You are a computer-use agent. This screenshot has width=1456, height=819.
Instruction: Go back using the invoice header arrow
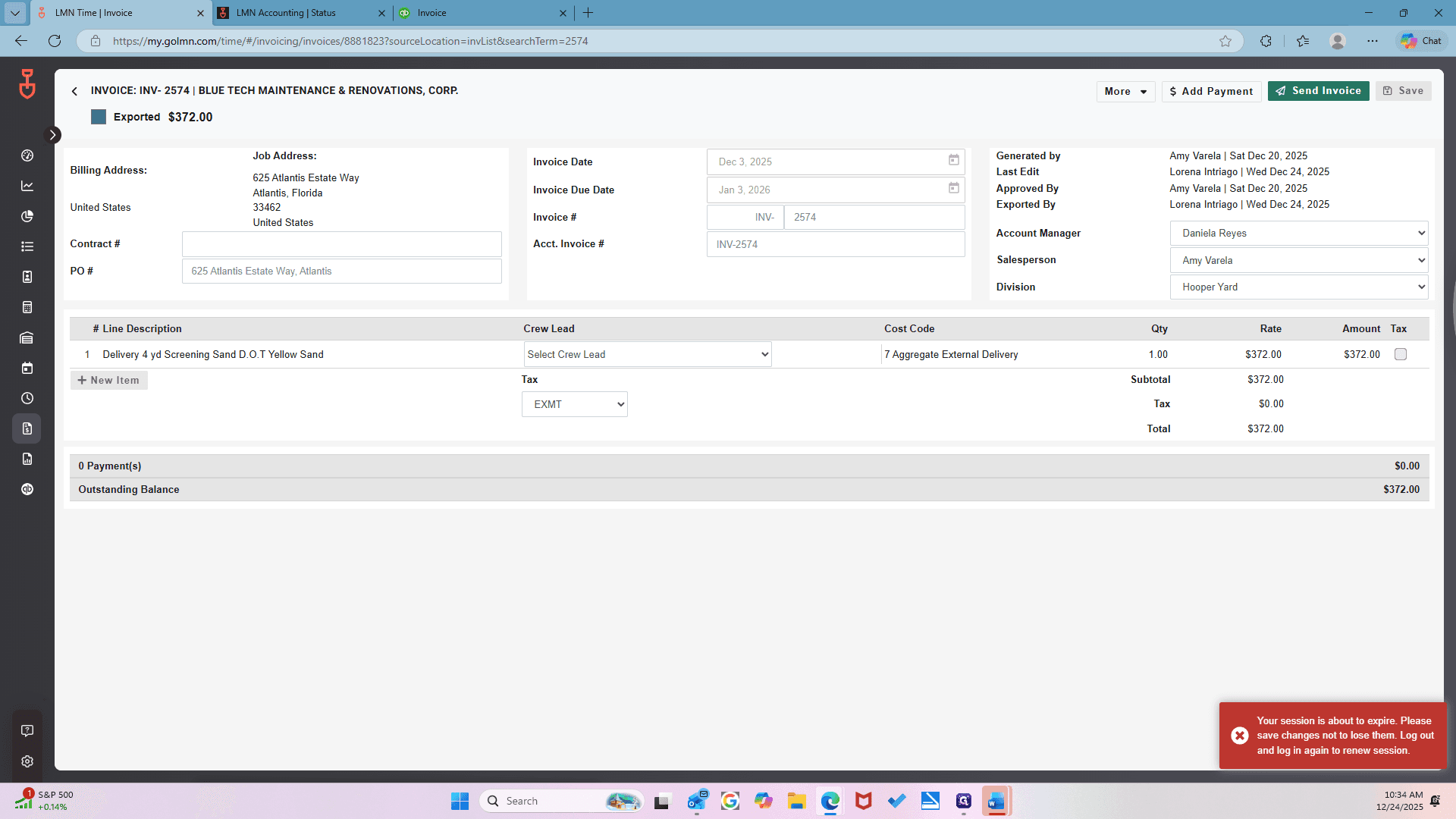point(74,91)
